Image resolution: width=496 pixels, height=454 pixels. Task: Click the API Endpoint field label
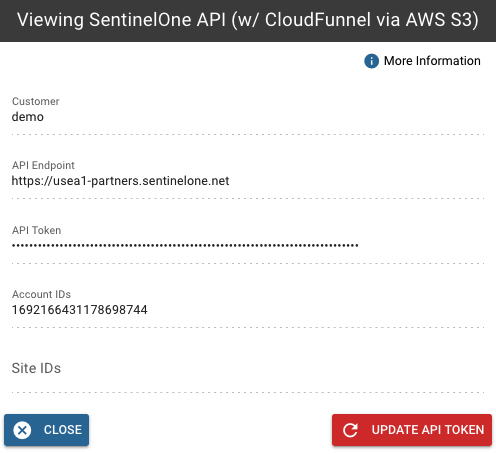pos(43,165)
